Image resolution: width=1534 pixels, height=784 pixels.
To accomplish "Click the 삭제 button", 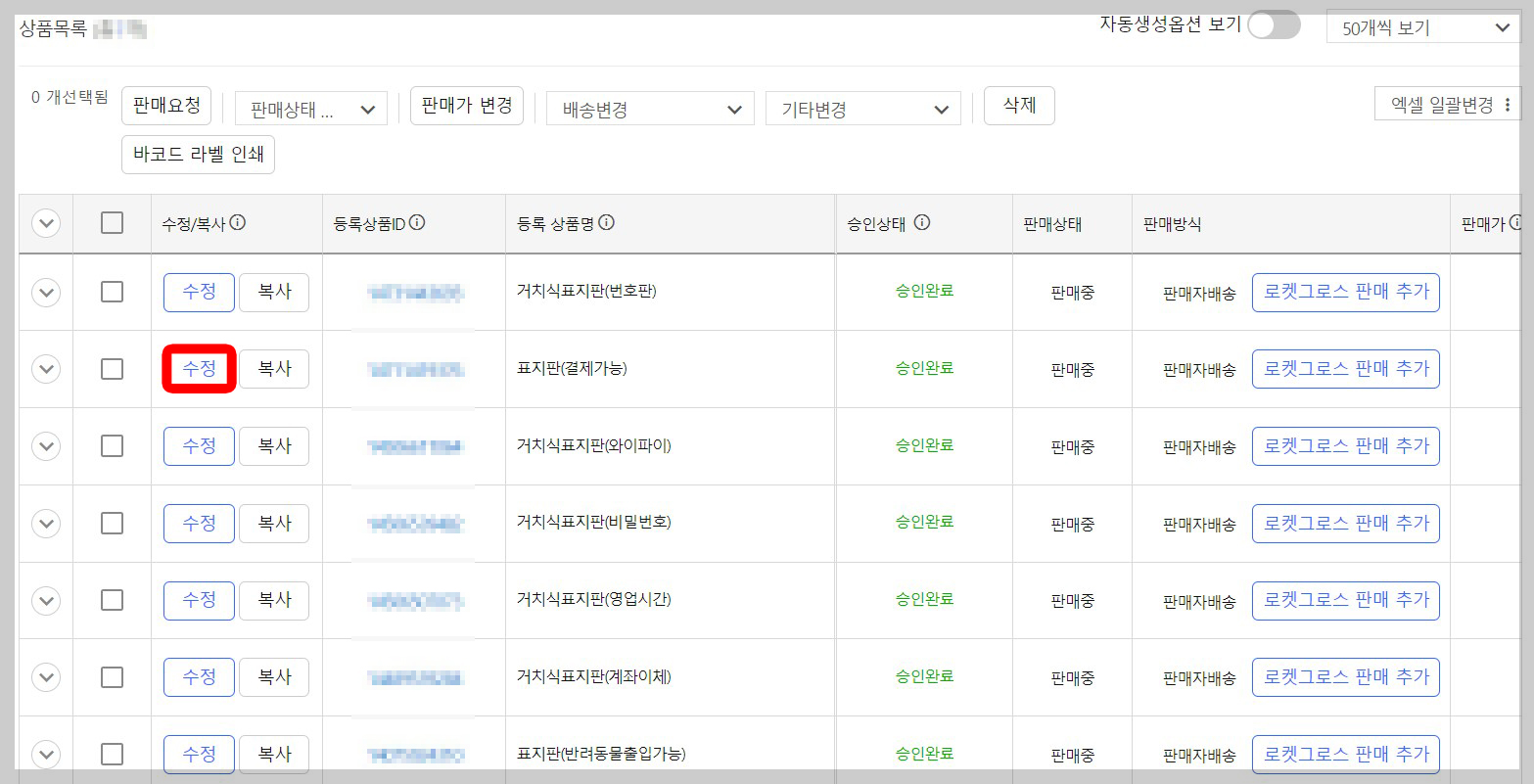I will [1019, 106].
